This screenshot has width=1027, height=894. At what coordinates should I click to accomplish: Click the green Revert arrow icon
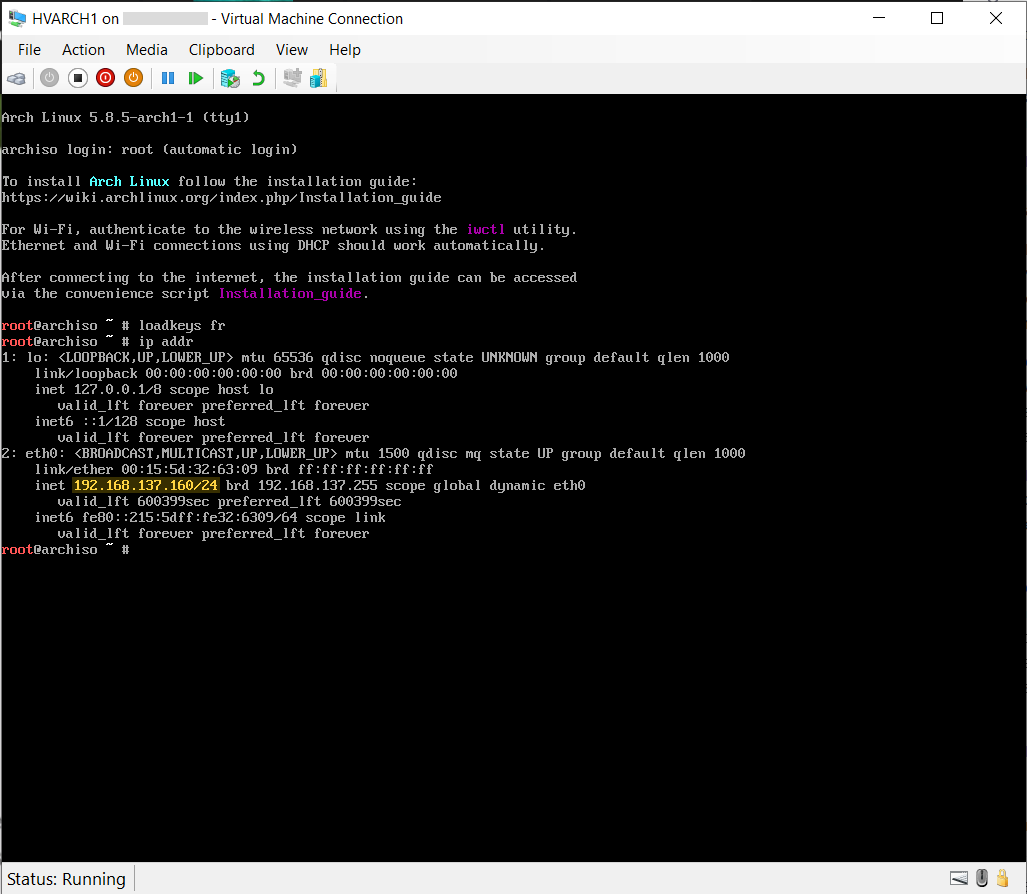click(259, 79)
